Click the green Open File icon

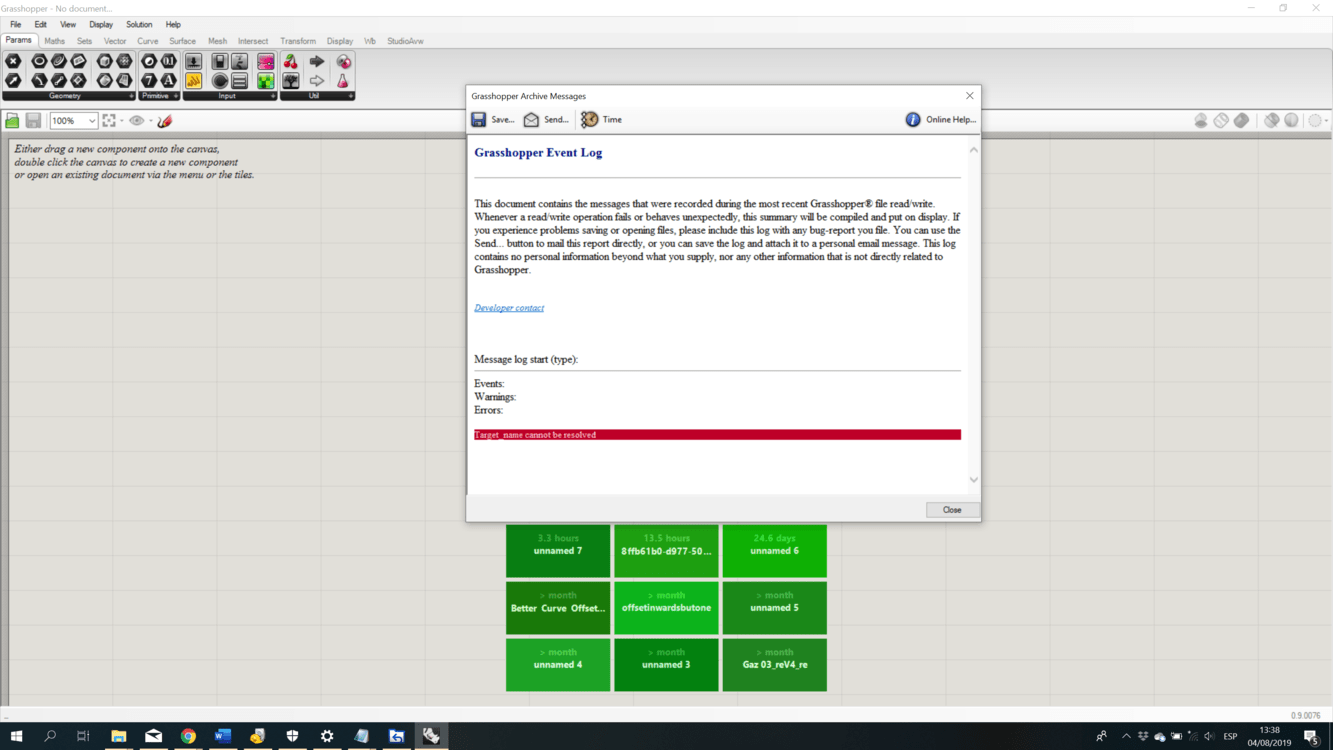tap(12, 121)
